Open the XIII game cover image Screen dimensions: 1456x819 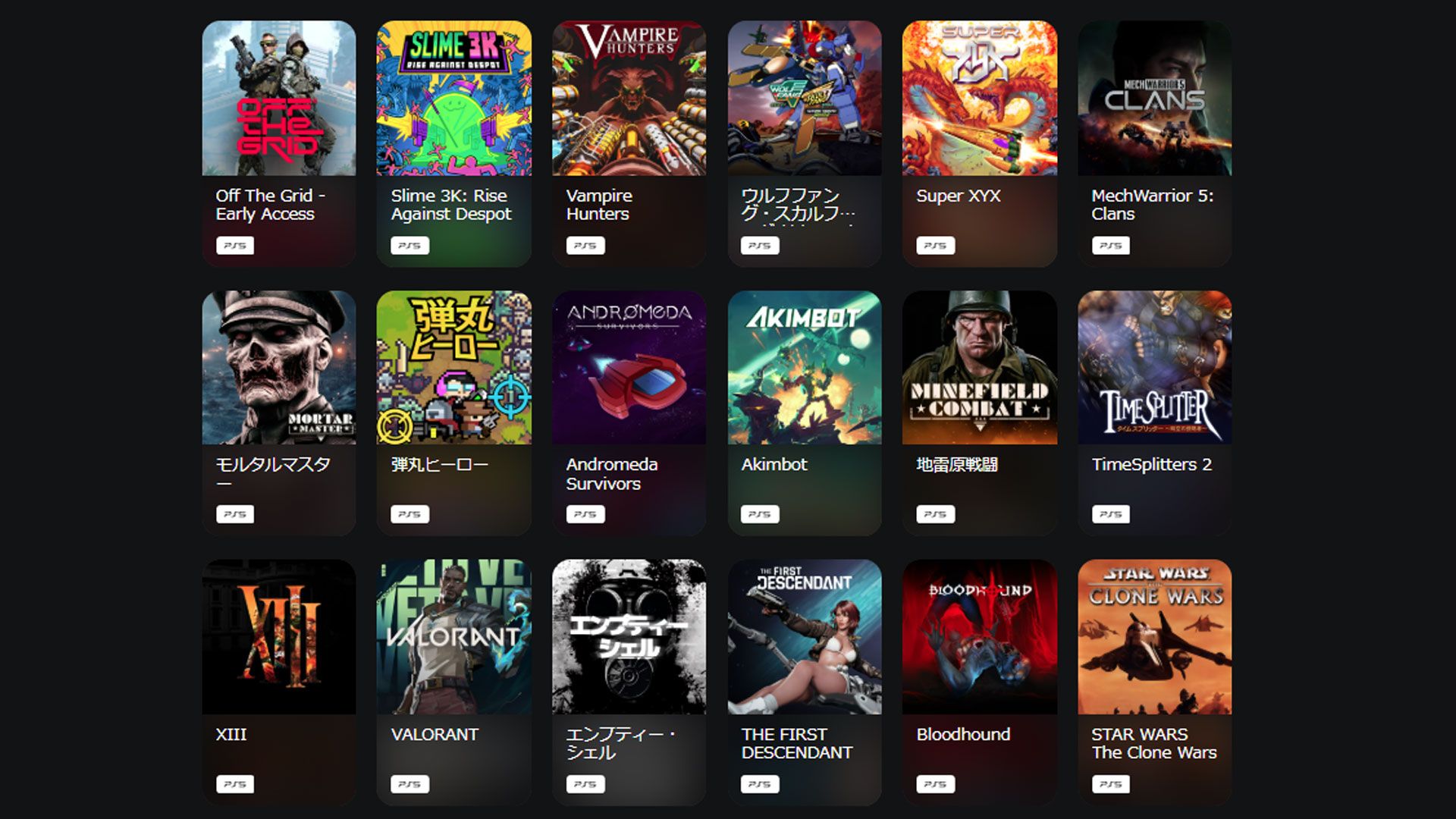pos(278,637)
